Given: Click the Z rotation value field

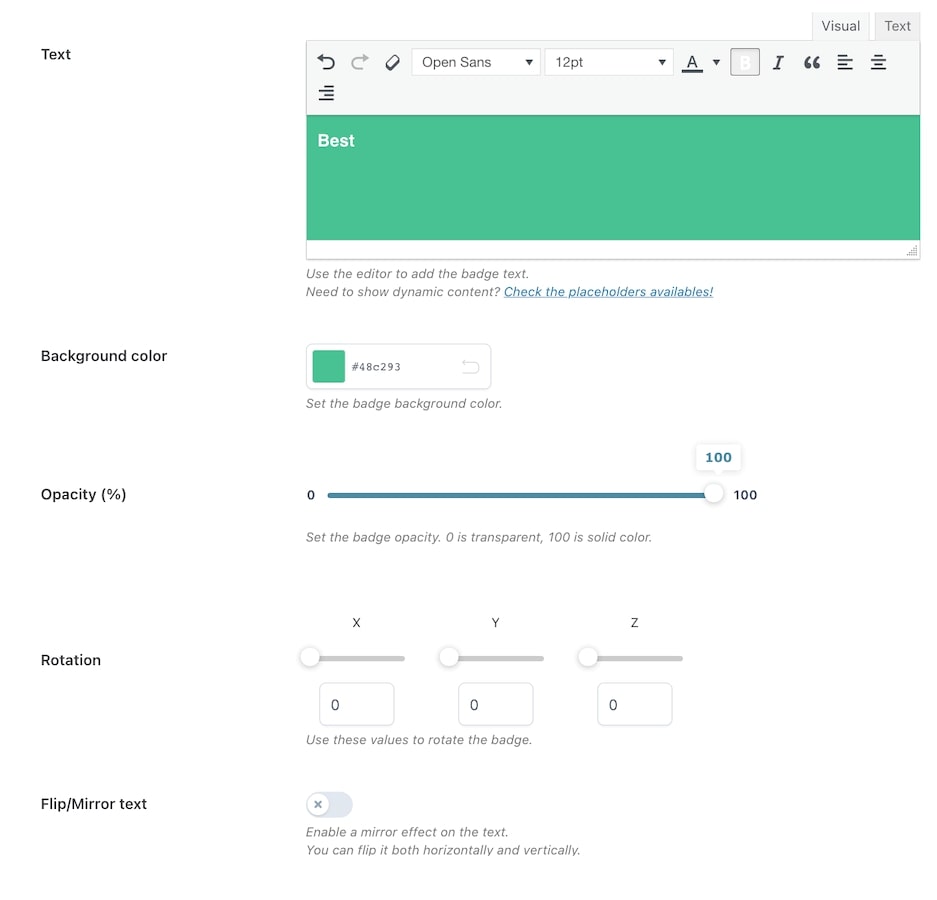Looking at the screenshot, I should (x=635, y=705).
